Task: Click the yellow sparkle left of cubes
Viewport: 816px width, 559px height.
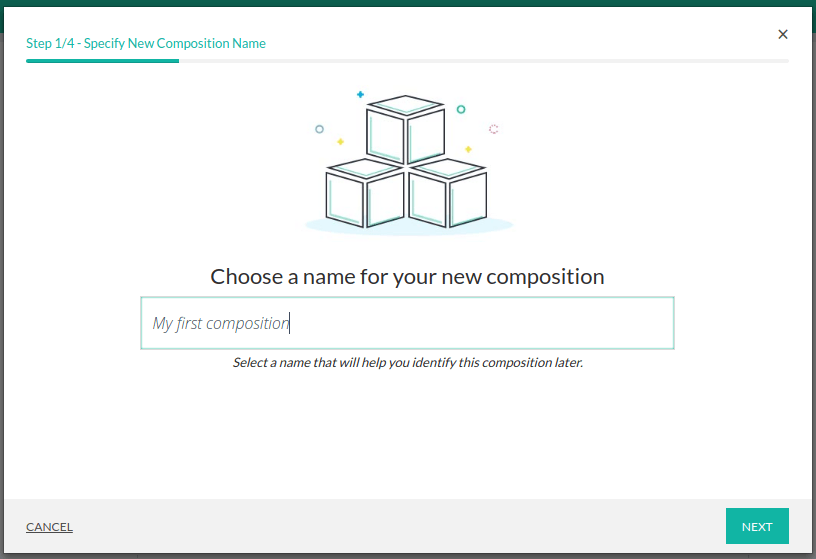Action: (340, 142)
